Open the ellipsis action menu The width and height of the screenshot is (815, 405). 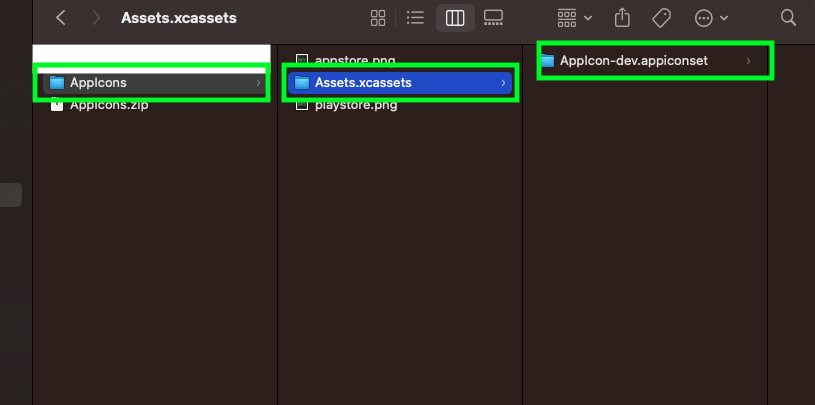[x=711, y=18]
